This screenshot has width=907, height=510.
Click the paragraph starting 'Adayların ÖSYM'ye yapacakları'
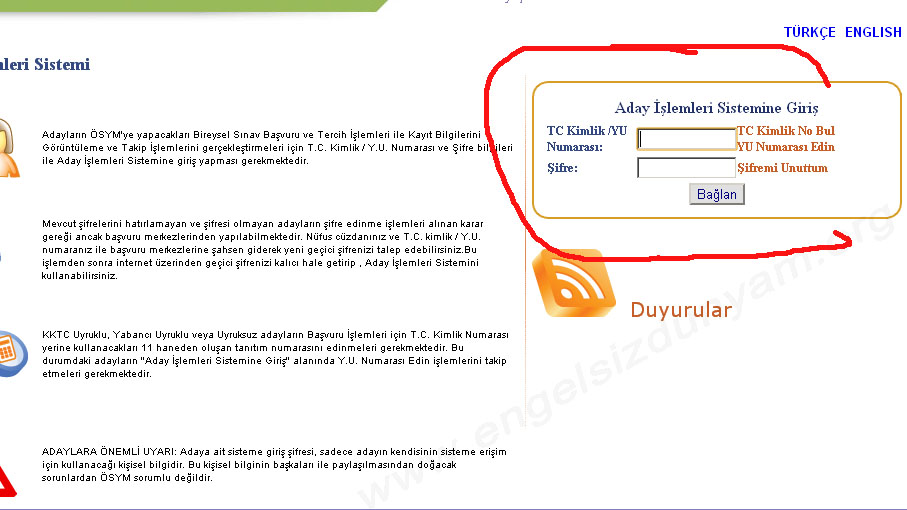[x=277, y=147]
